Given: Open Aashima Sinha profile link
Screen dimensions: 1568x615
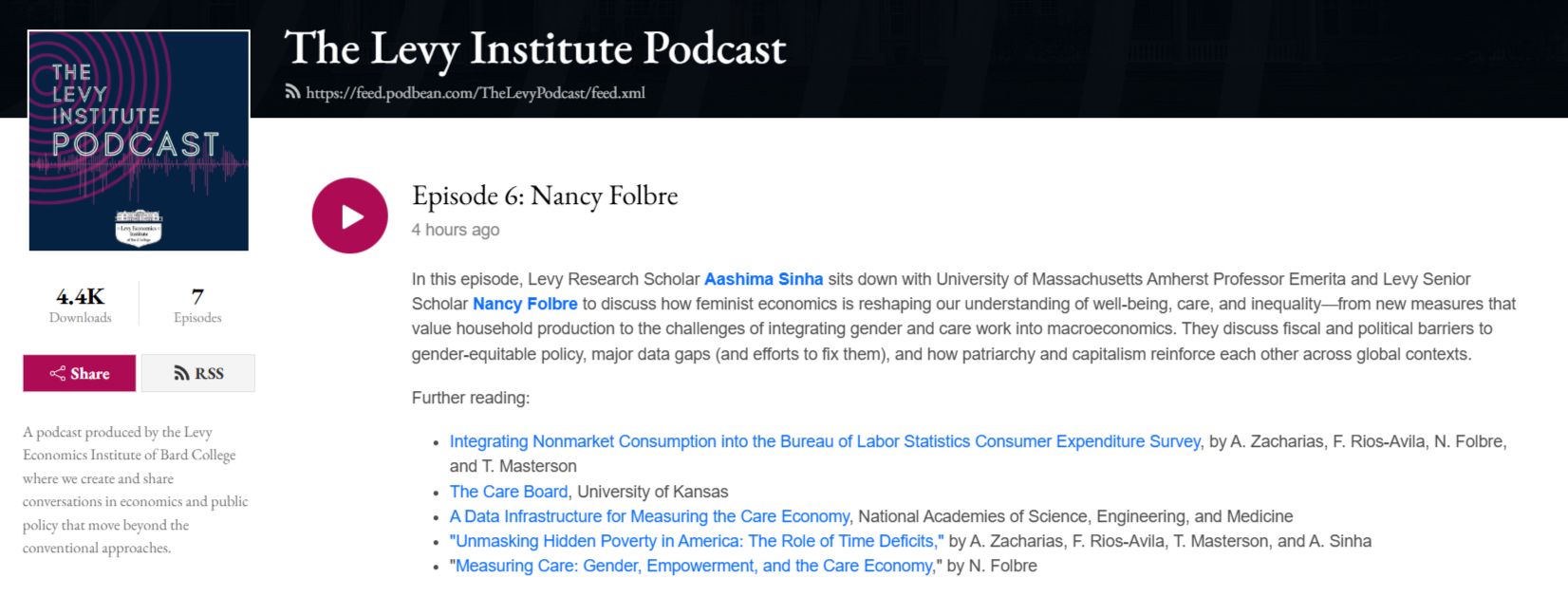Looking at the screenshot, I should click(x=763, y=279).
